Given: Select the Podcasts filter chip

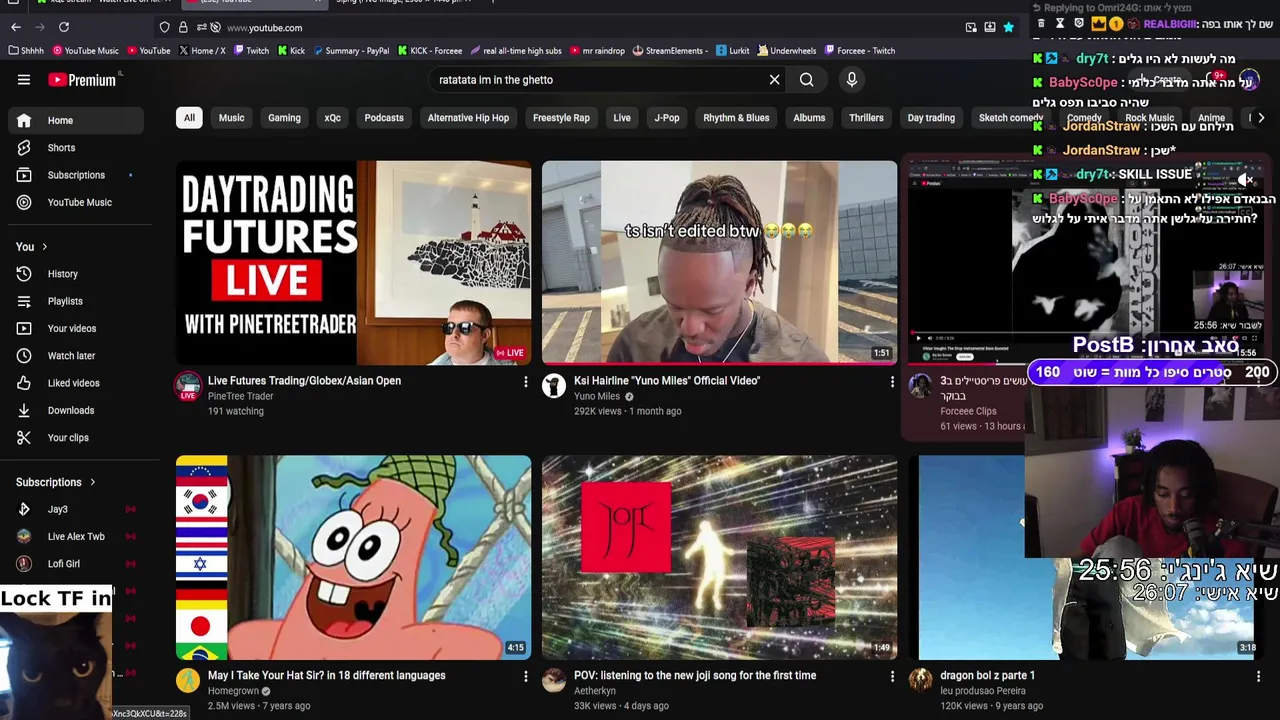Looking at the screenshot, I should 384,118.
